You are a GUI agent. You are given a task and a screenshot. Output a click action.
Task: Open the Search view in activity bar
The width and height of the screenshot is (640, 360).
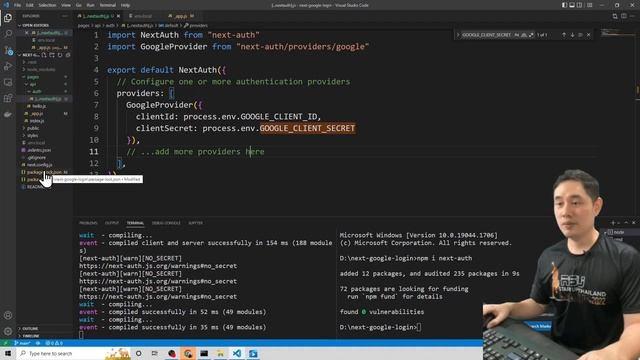8,34
